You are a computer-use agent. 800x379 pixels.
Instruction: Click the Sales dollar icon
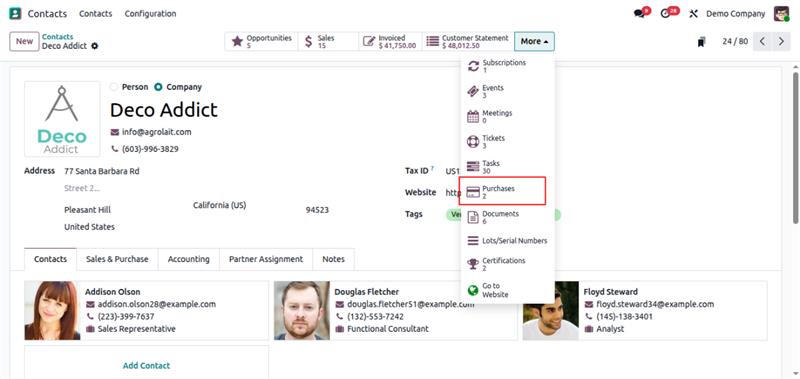[309, 41]
